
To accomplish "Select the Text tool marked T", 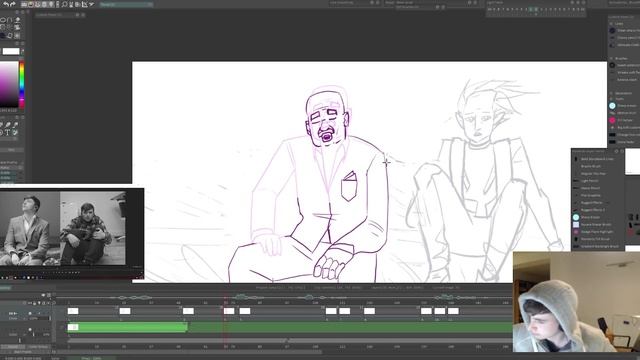I will 8,133.
